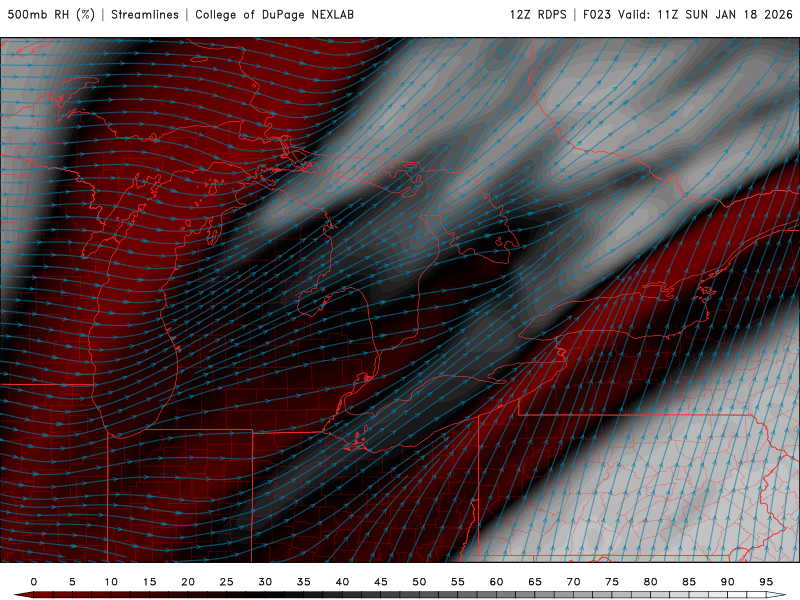Click the "35" label on color scale
800x600 pixels.
pos(304,582)
